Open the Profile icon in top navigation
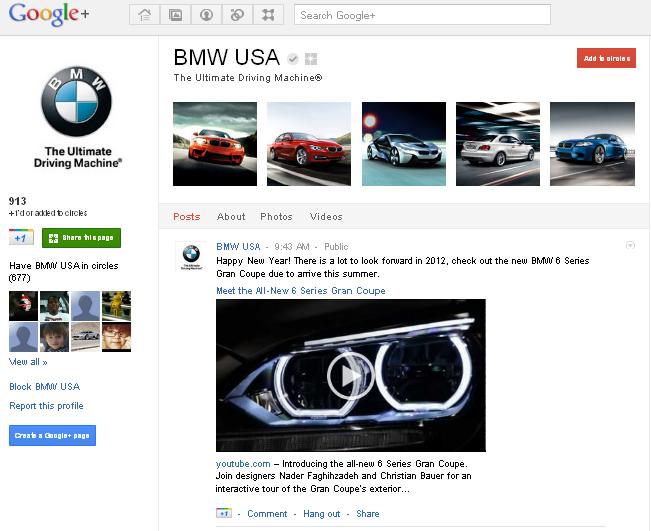This screenshot has width=651, height=531. (206, 15)
